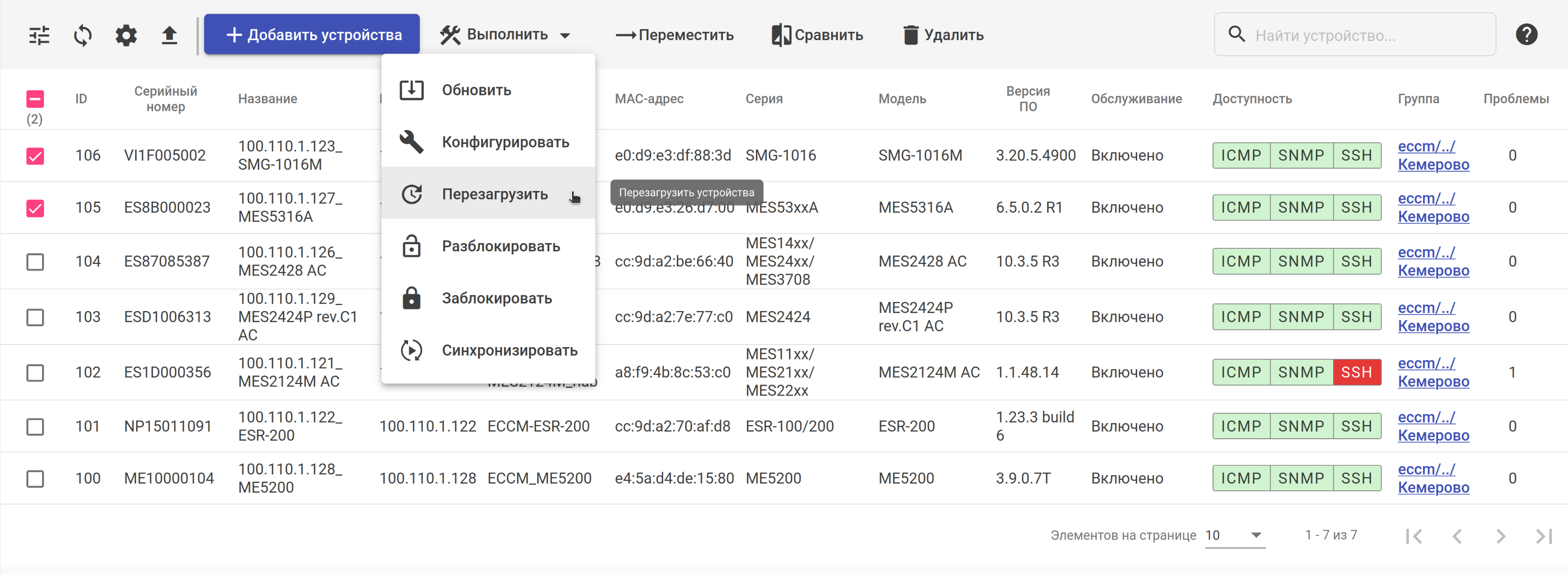This screenshot has width=1568, height=575.
Task: Click the upload arrow icon
Action: [x=169, y=35]
